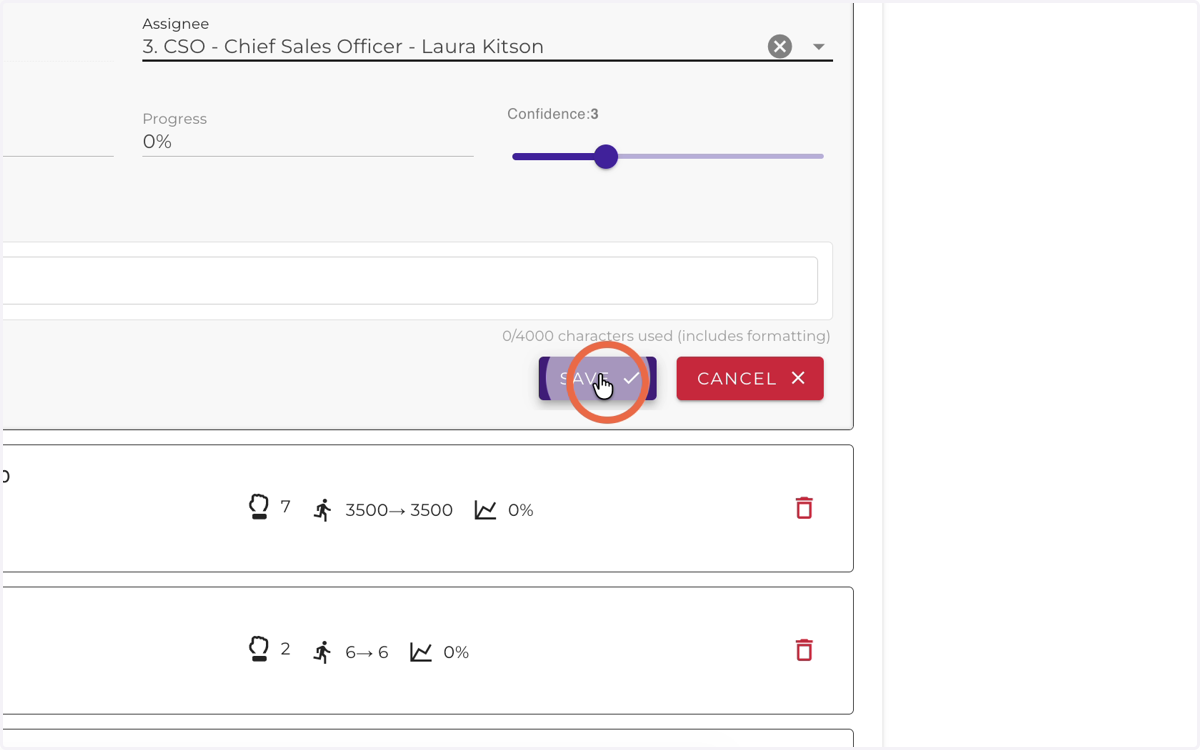Click the confidence icon beside 7

pos(259,508)
